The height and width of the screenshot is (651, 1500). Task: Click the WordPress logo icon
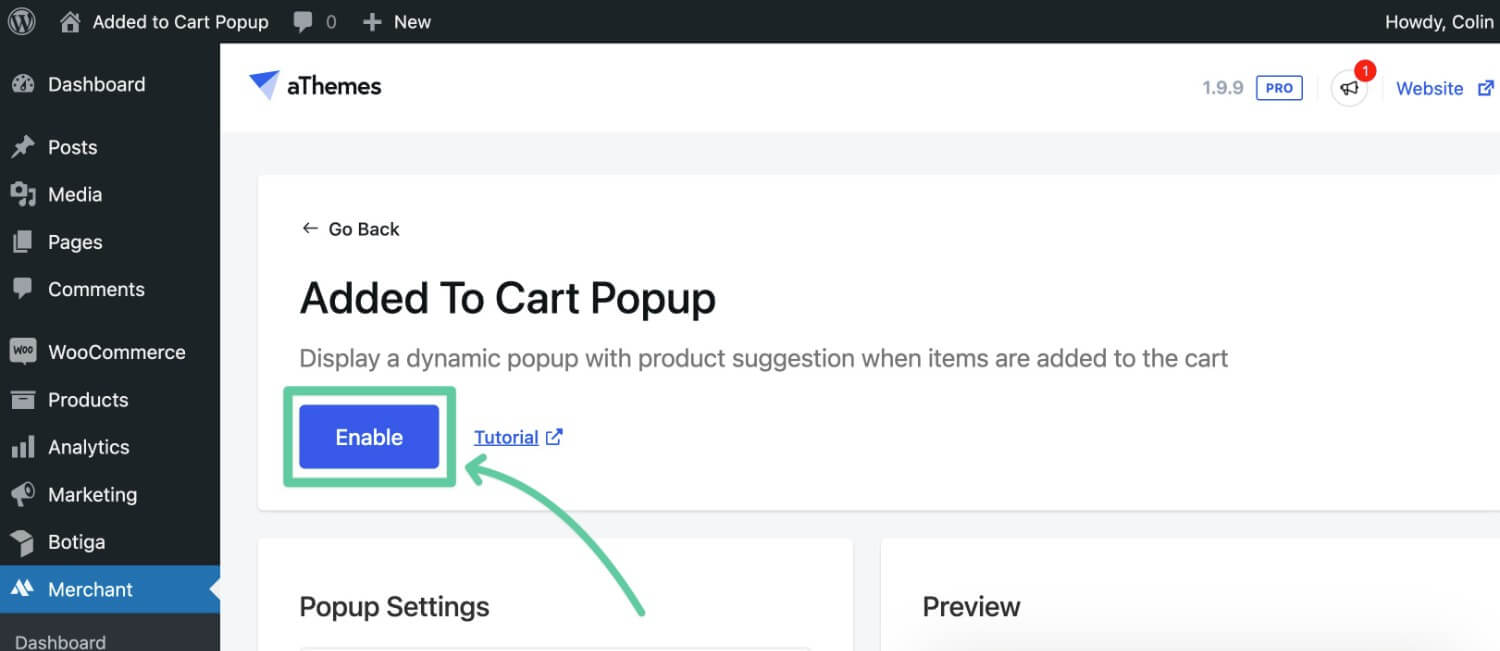[x=22, y=21]
